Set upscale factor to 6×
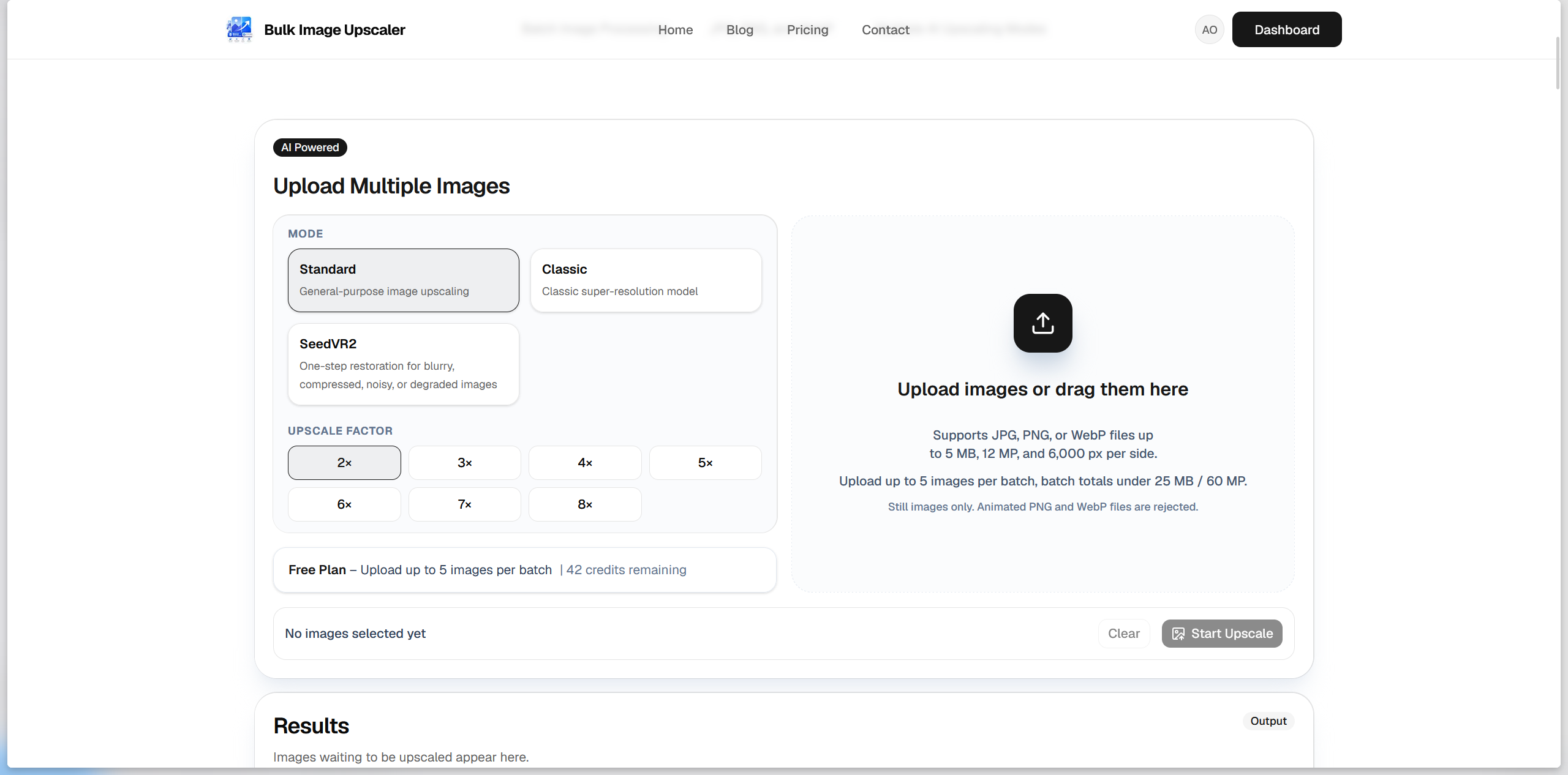The width and height of the screenshot is (1568, 775). [344, 504]
